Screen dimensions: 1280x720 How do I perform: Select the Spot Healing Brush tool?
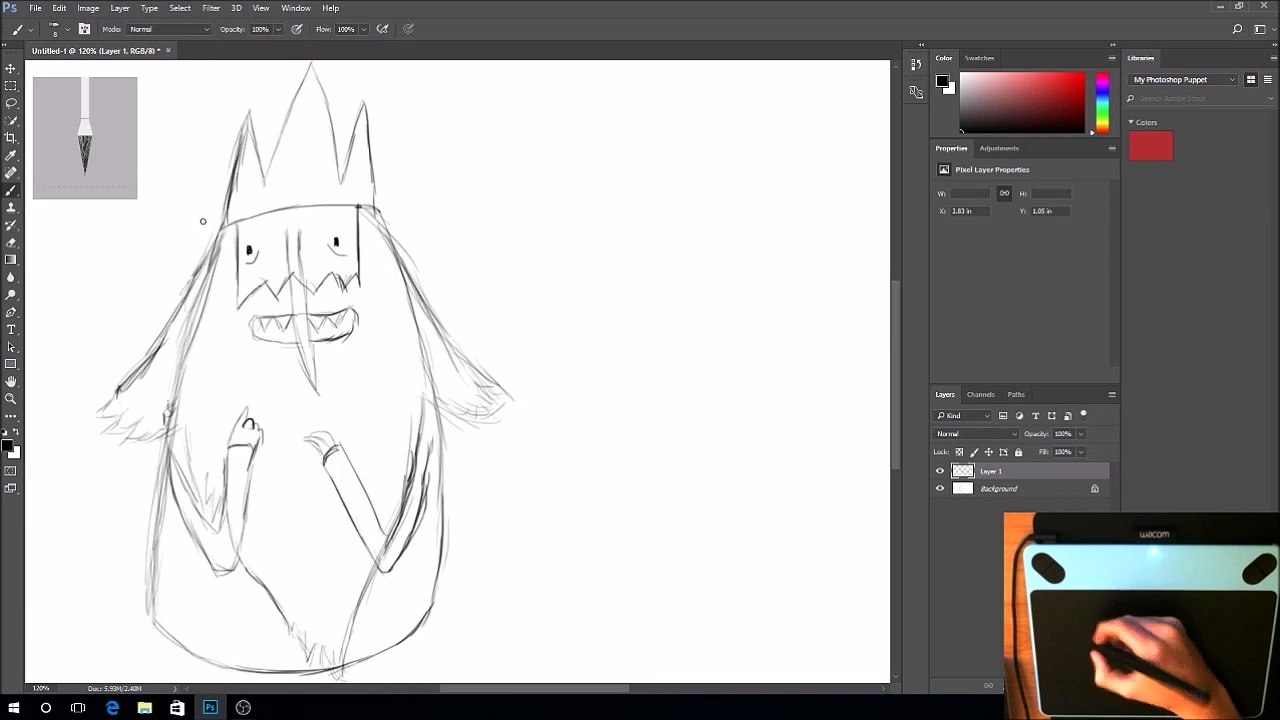[x=11, y=173]
